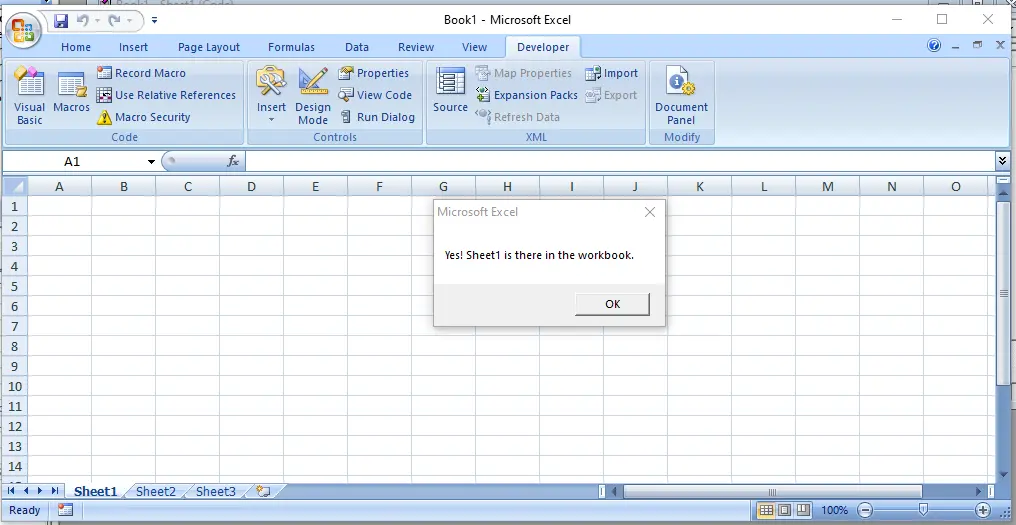Image resolution: width=1016 pixels, height=525 pixels.
Task: Switch to the Home tab
Action: click(x=76, y=47)
